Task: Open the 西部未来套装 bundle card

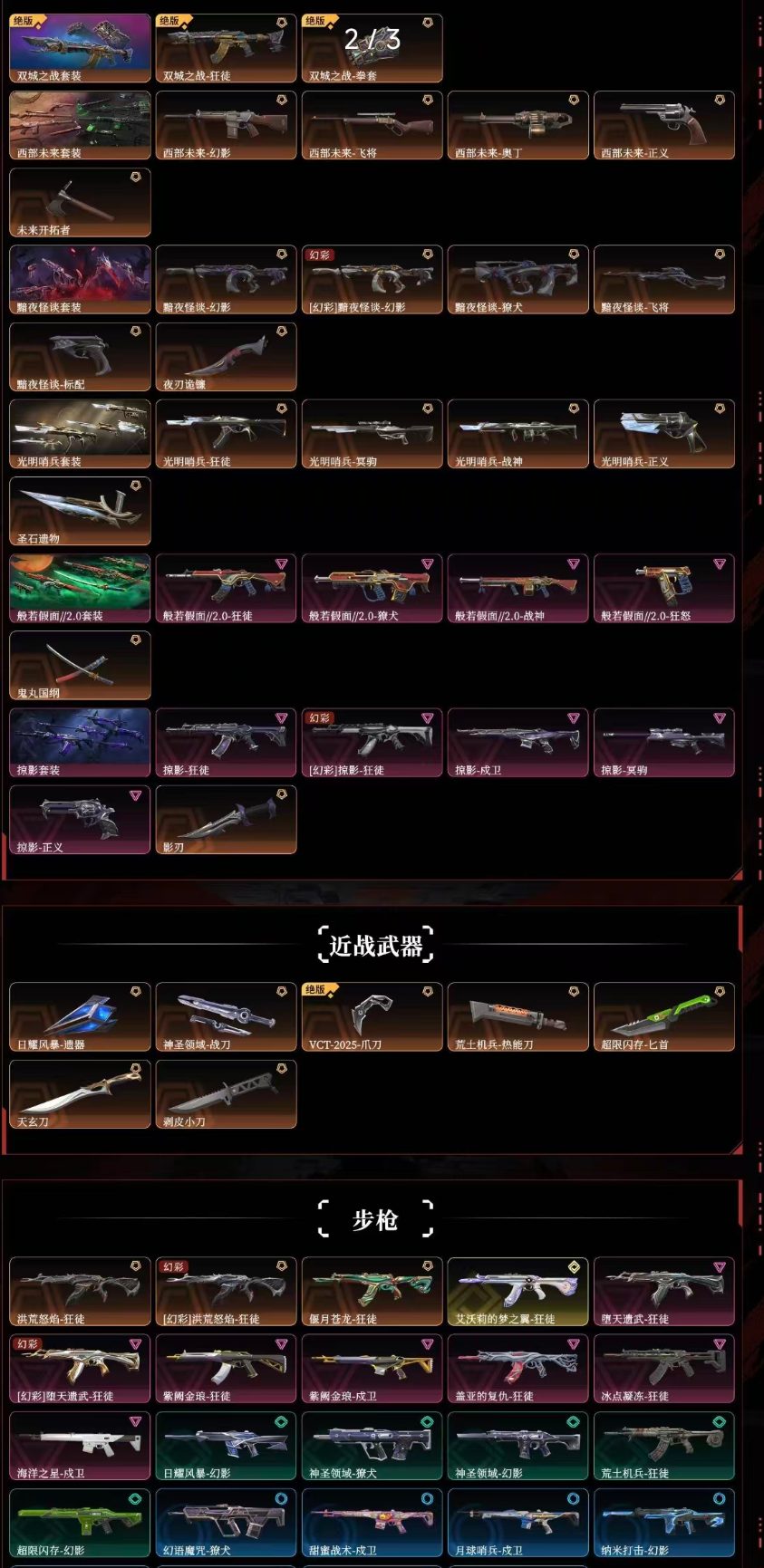Action: [80, 125]
